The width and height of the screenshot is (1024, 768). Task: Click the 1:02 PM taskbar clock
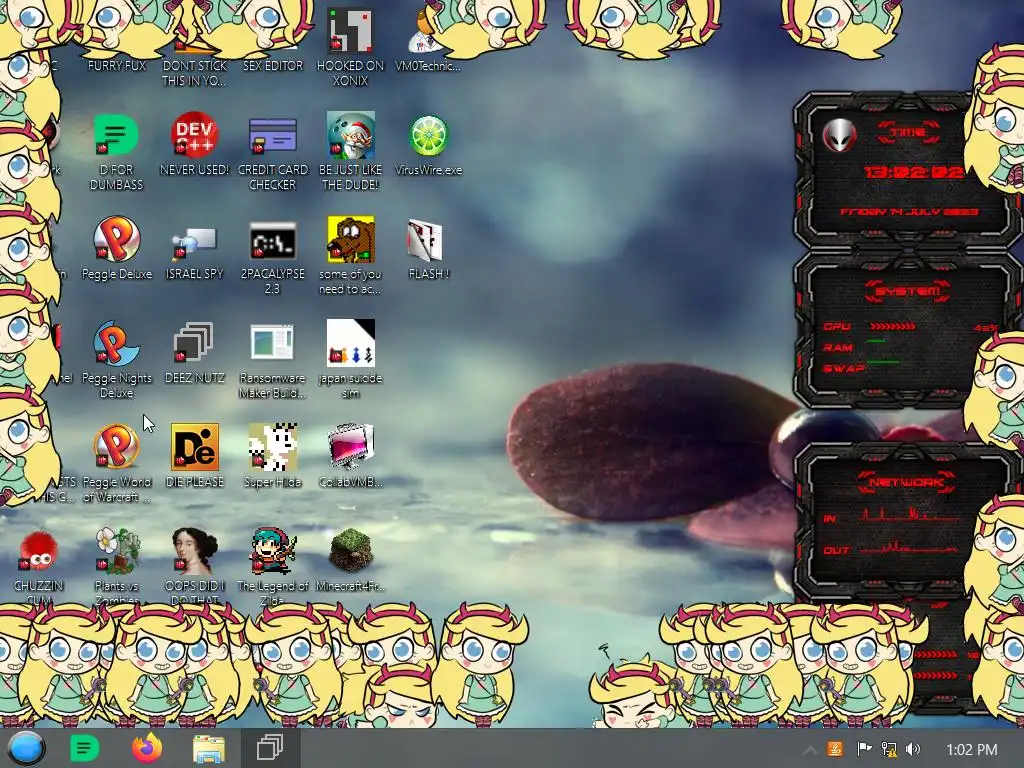pyautogui.click(x=972, y=750)
